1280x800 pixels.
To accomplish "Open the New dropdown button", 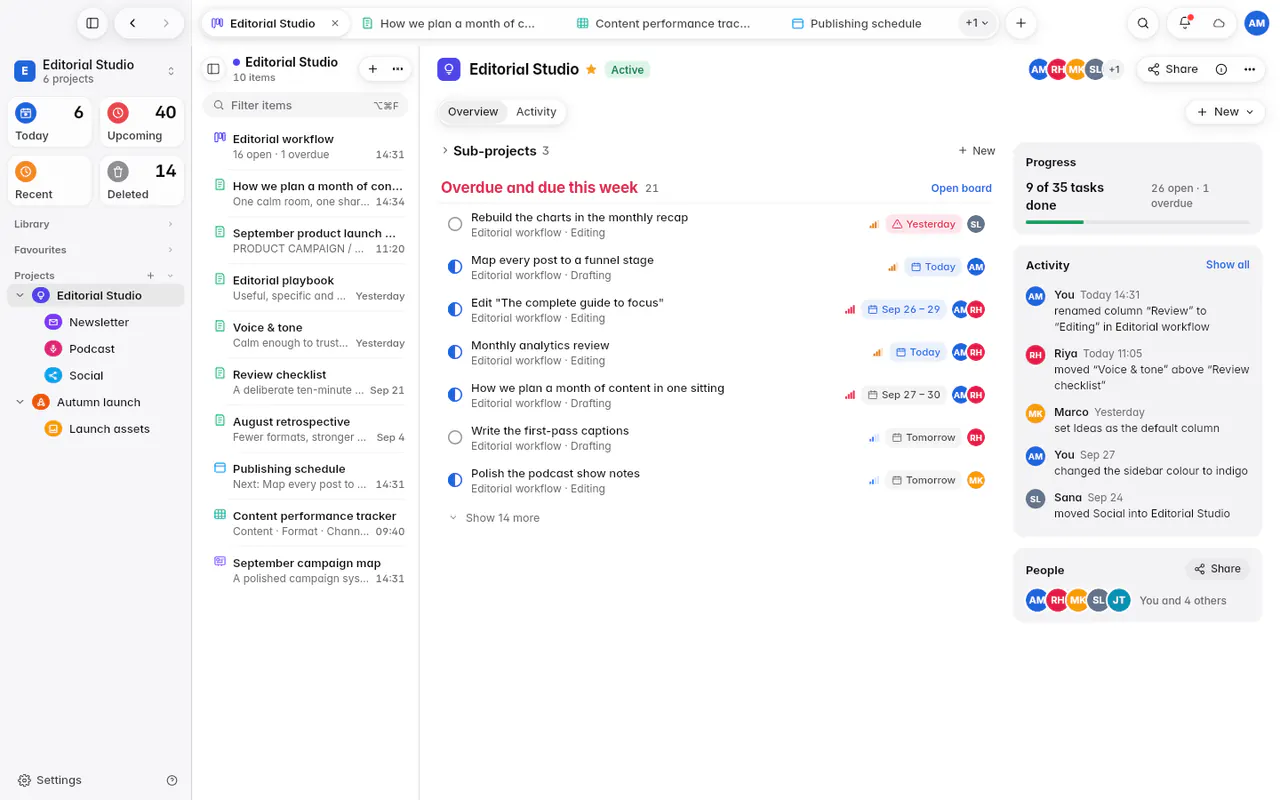I will pyautogui.click(x=1225, y=112).
